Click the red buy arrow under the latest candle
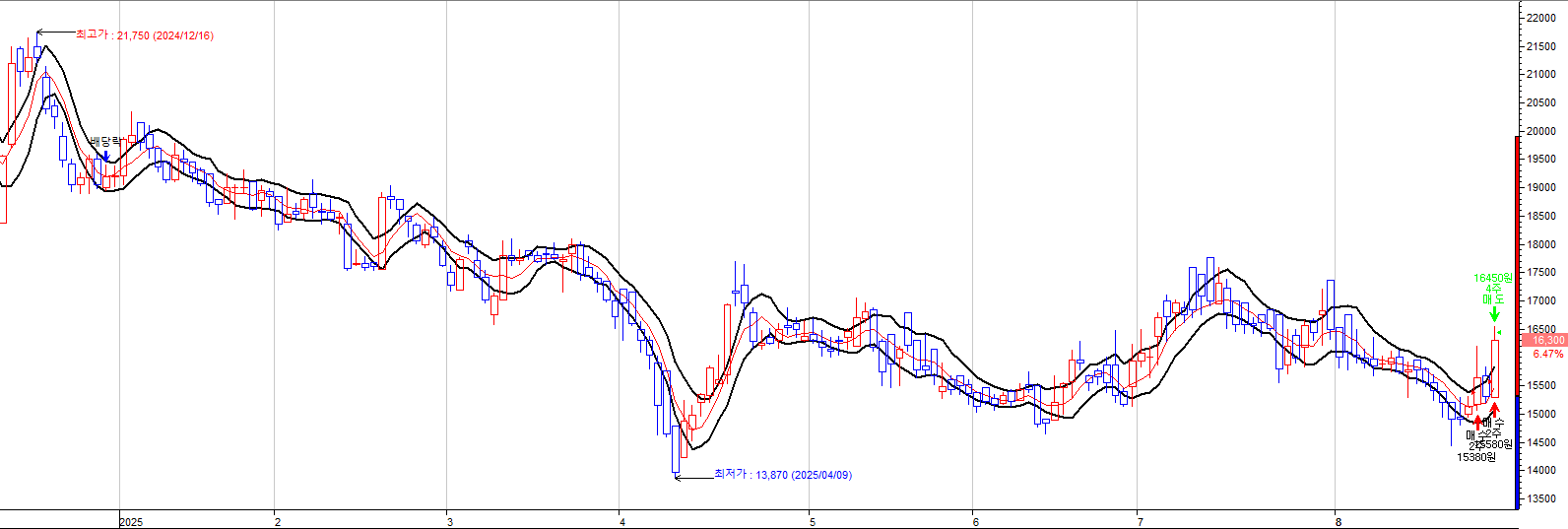Image resolution: width=1568 pixels, height=529 pixels. click(1494, 410)
